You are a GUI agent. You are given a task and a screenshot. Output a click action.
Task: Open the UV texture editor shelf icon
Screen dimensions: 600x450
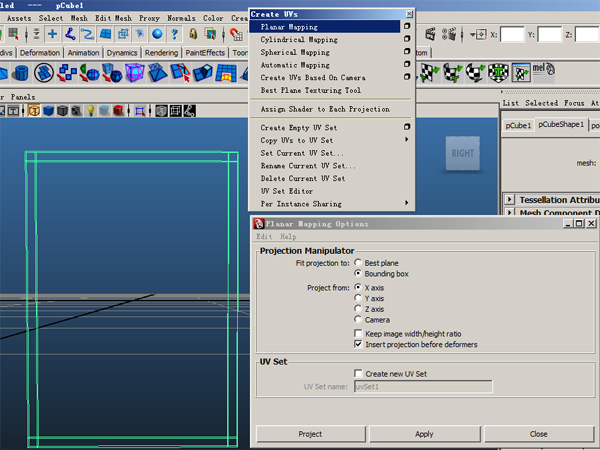point(521,73)
